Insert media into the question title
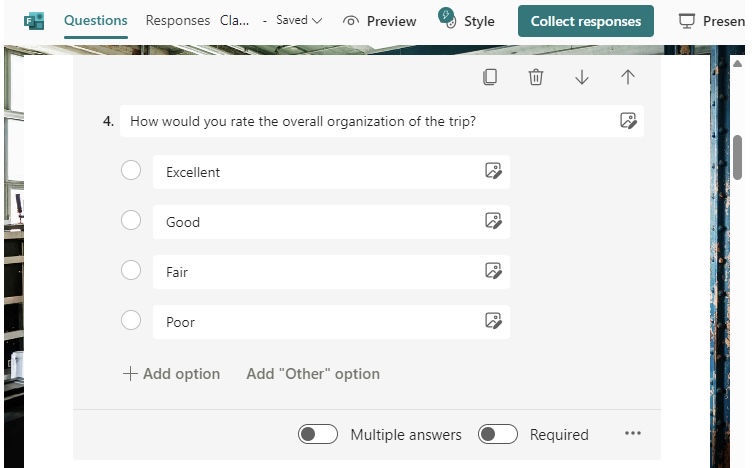Image resolution: width=752 pixels, height=468 pixels. pyautogui.click(x=628, y=121)
